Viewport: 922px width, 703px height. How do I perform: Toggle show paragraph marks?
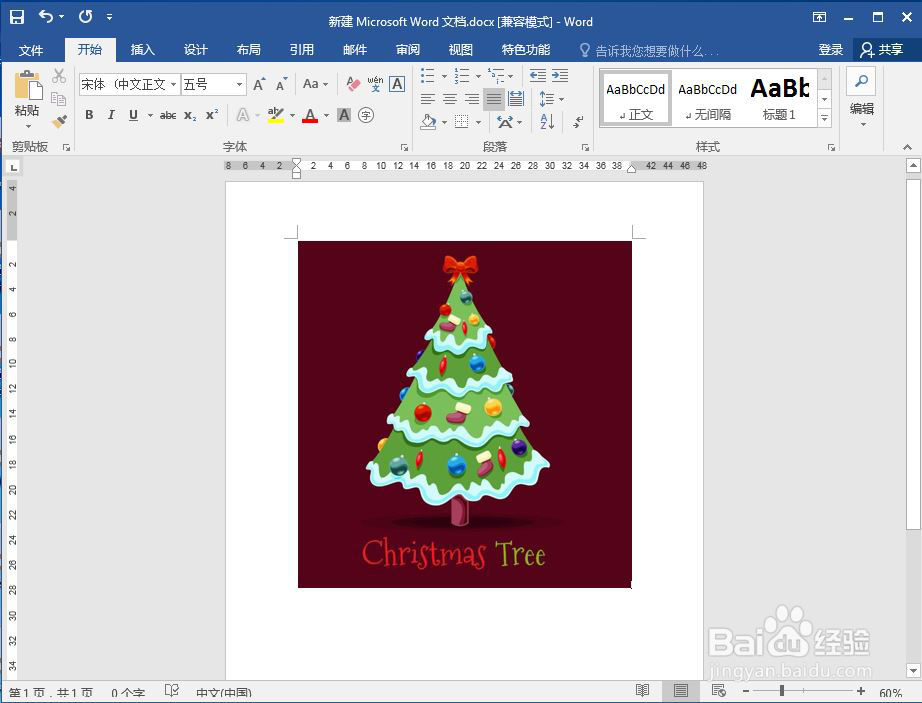[x=579, y=122]
